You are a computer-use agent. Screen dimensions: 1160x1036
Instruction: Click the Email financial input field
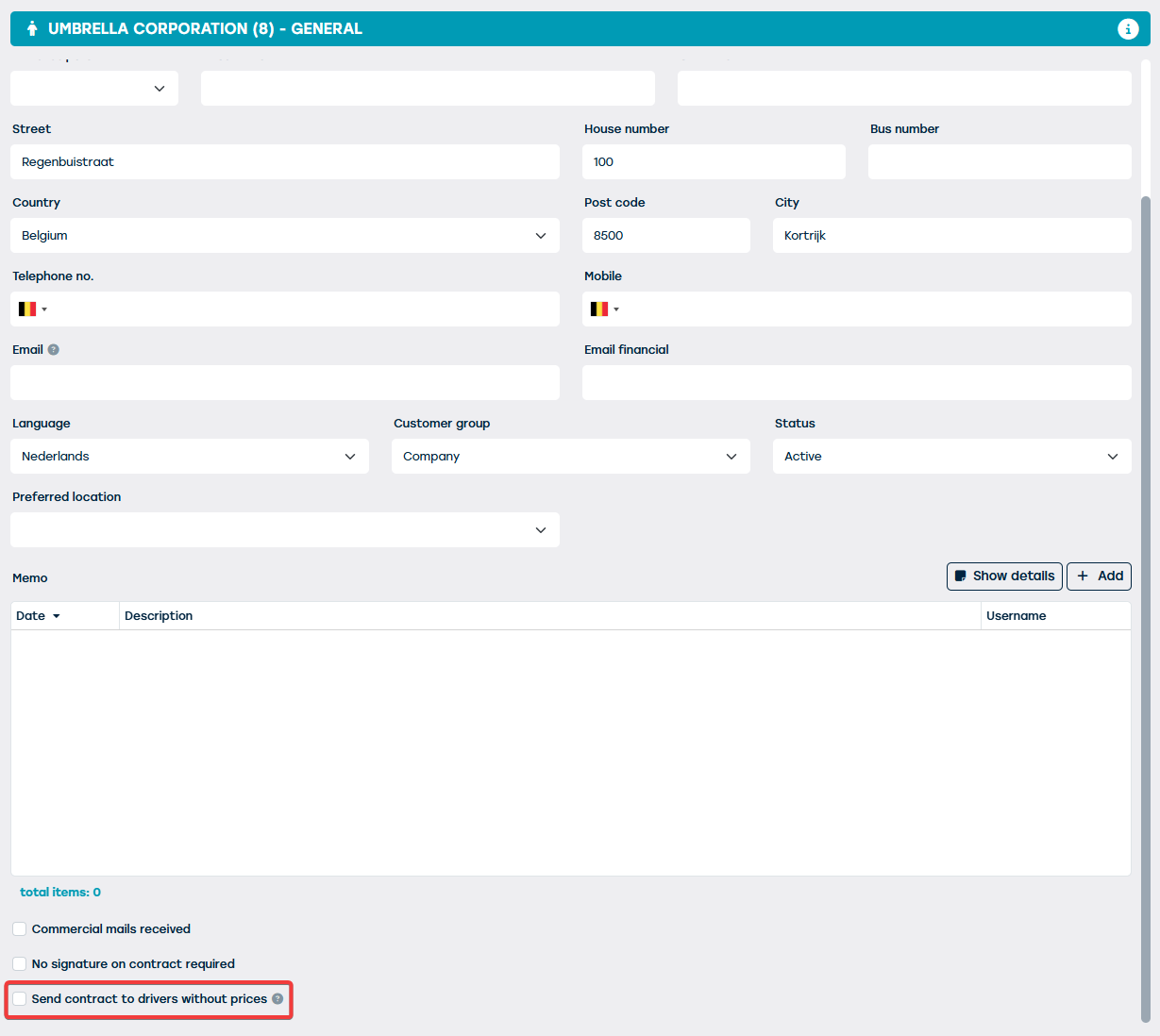(x=857, y=383)
